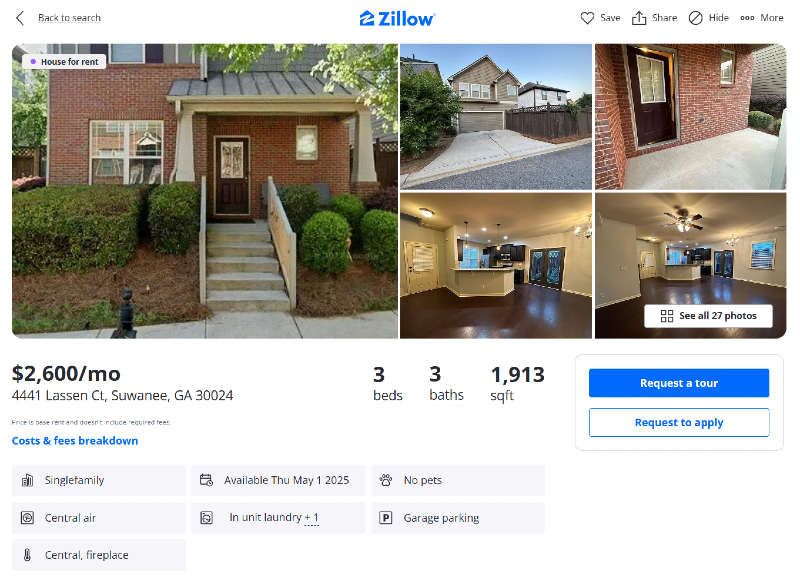Click Request to apply button
Viewport: 800px width, 577px height.
tap(679, 422)
